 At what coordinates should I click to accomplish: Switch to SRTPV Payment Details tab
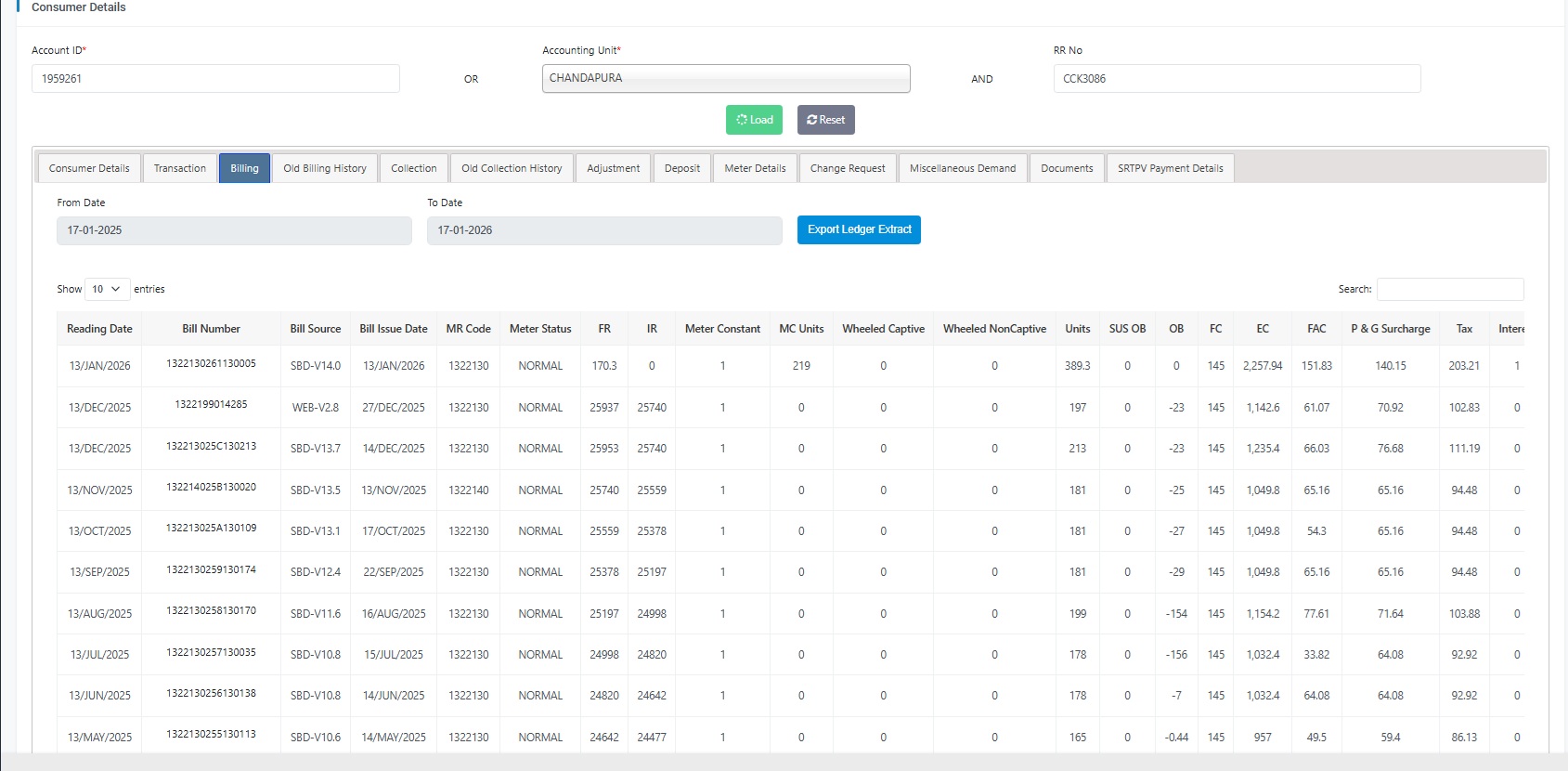[x=1170, y=168]
